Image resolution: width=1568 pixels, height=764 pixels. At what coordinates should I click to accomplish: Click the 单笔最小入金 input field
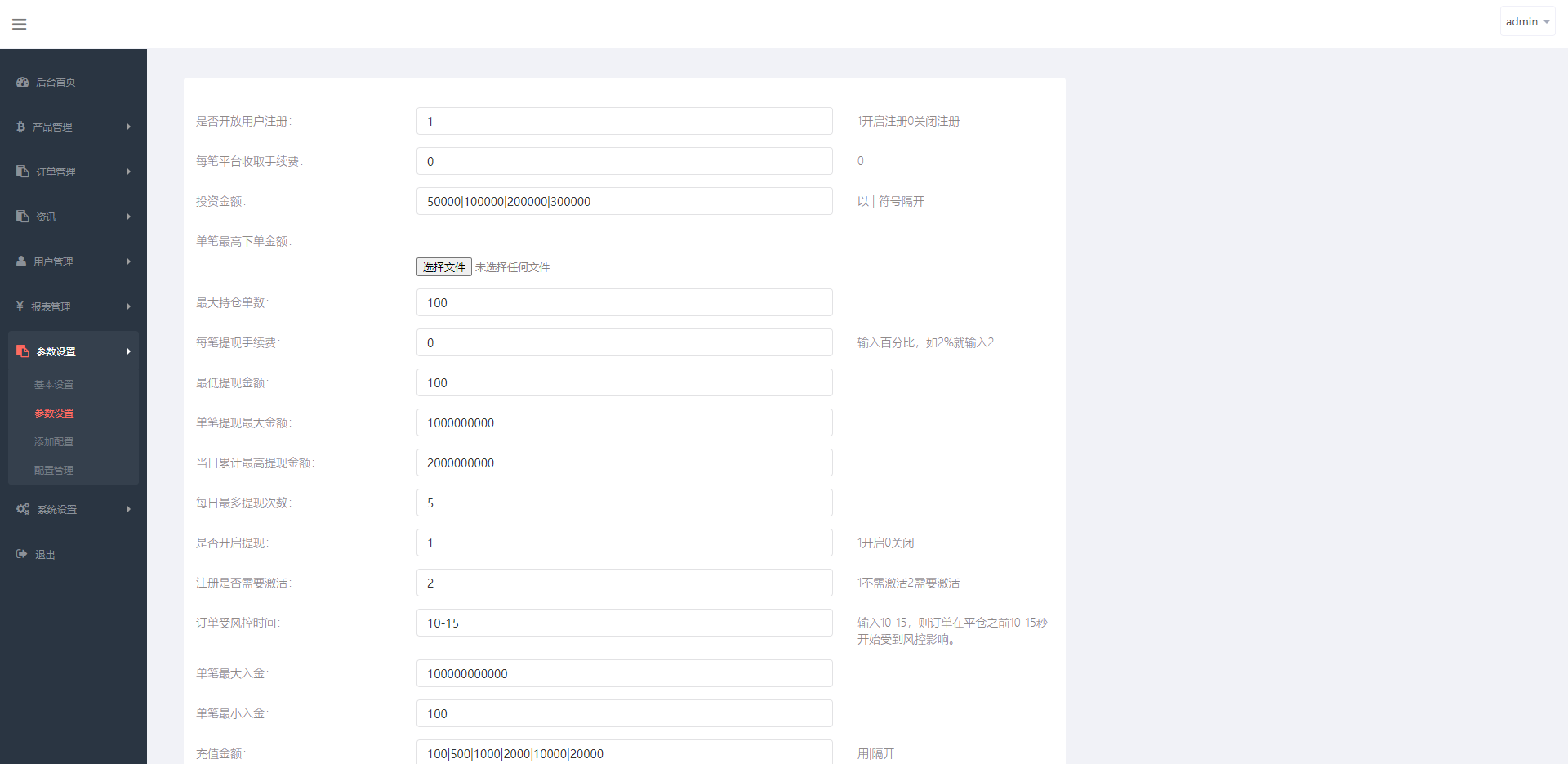(625, 713)
